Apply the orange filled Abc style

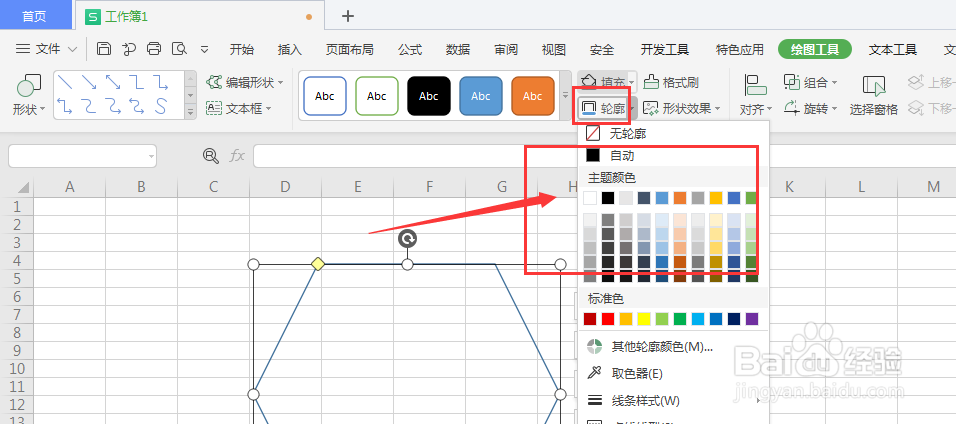(x=532, y=96)
